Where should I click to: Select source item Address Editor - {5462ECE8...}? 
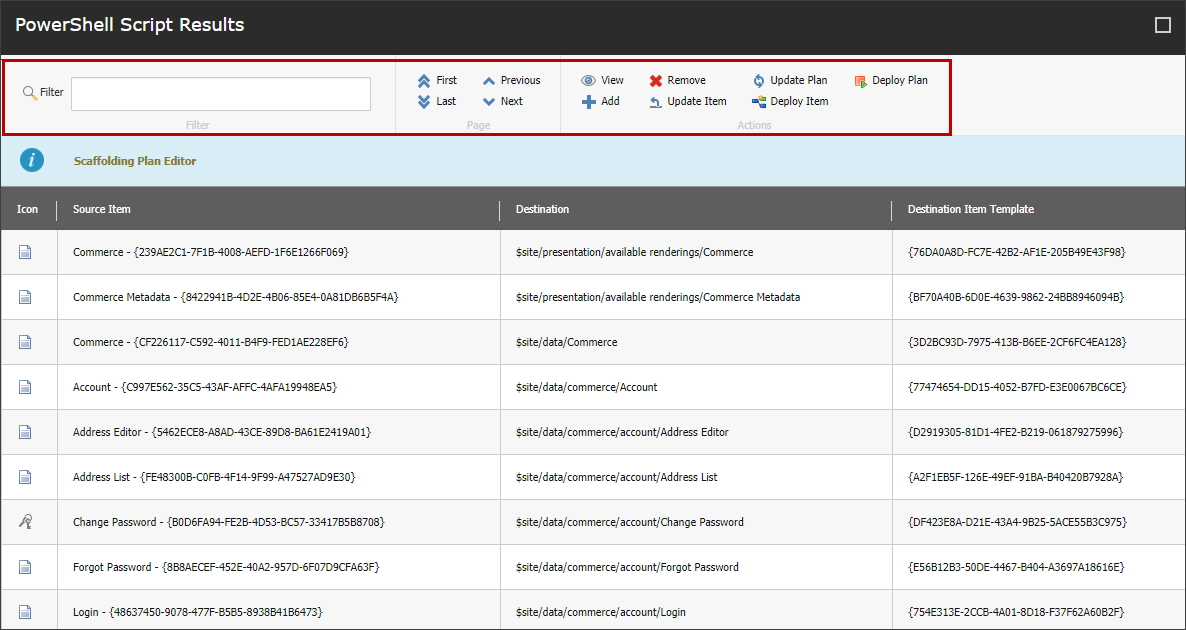tap(222, 432)
